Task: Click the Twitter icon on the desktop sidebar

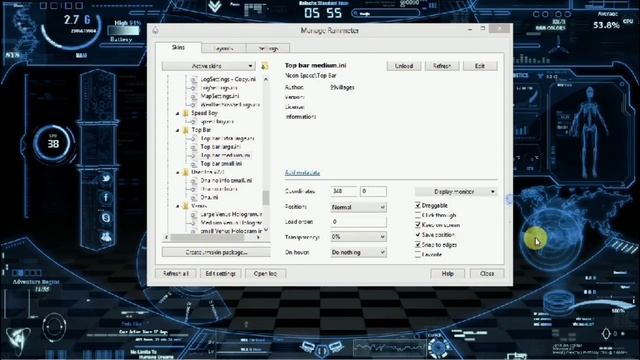Action: [x=106, y=178]
